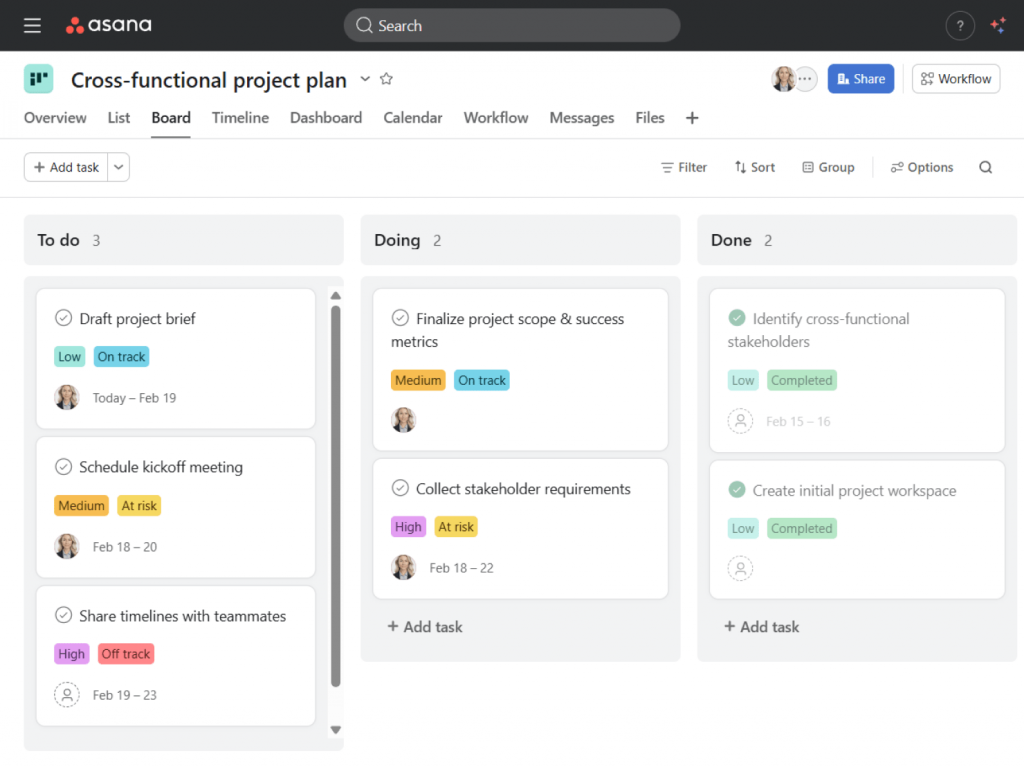Click the Asana logo

click(109, 26)
